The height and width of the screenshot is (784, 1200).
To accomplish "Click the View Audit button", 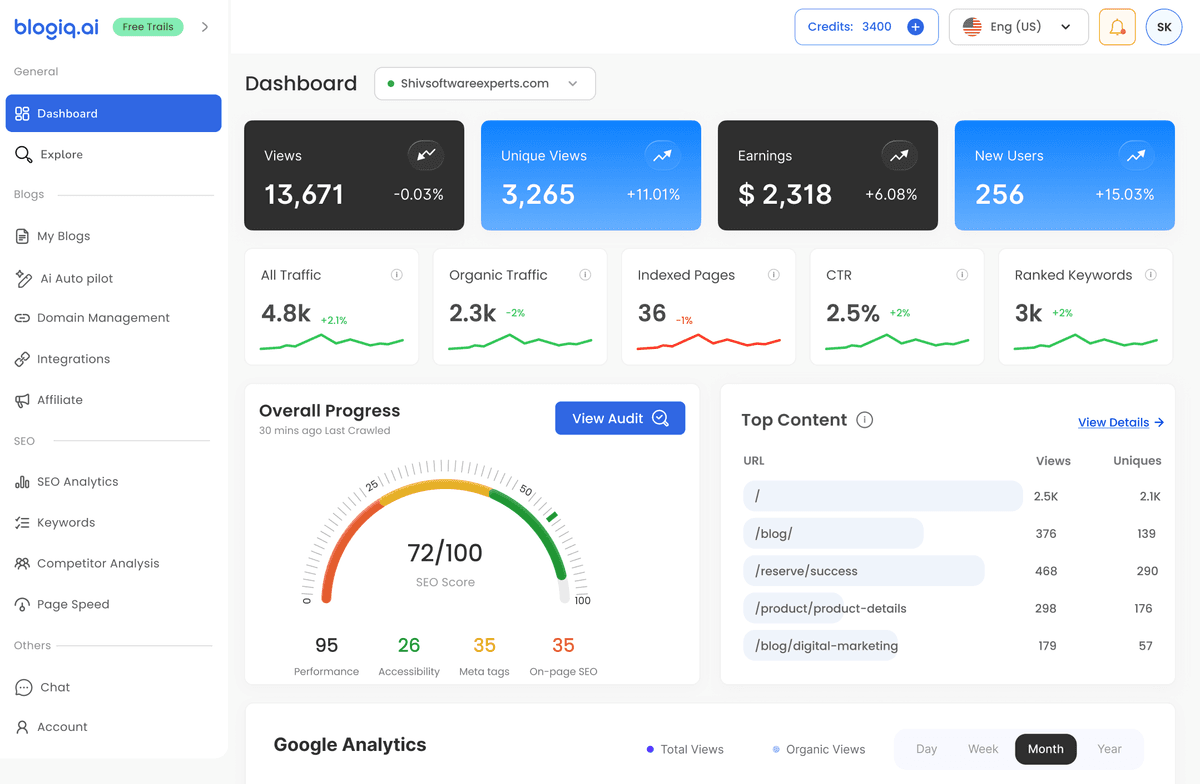I will [x=620, y=418].
